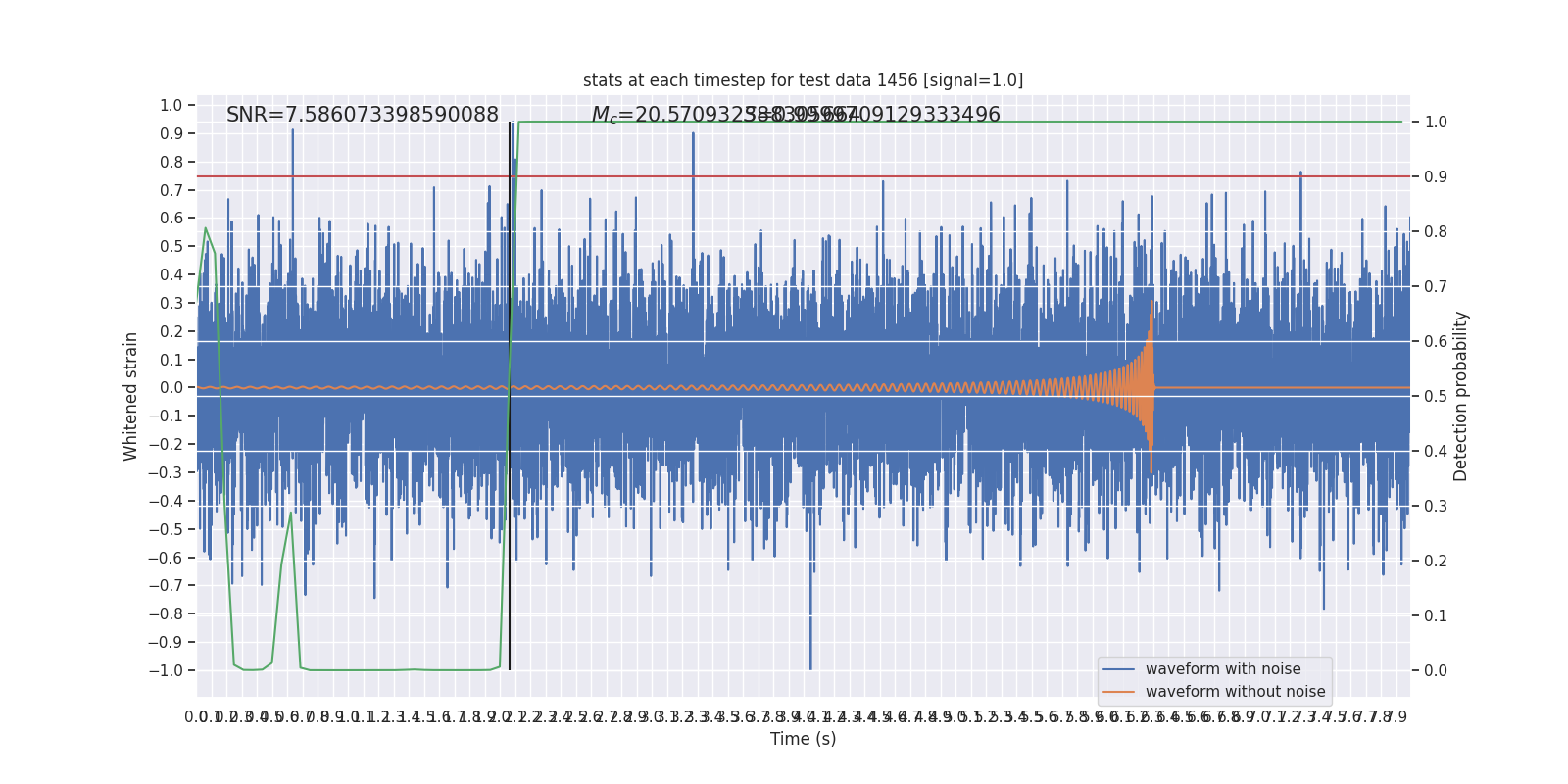Viewport: 1568px width, 784px height.
Task: Click the orange line swatch in the legend
Action: tap(1118, 692)
